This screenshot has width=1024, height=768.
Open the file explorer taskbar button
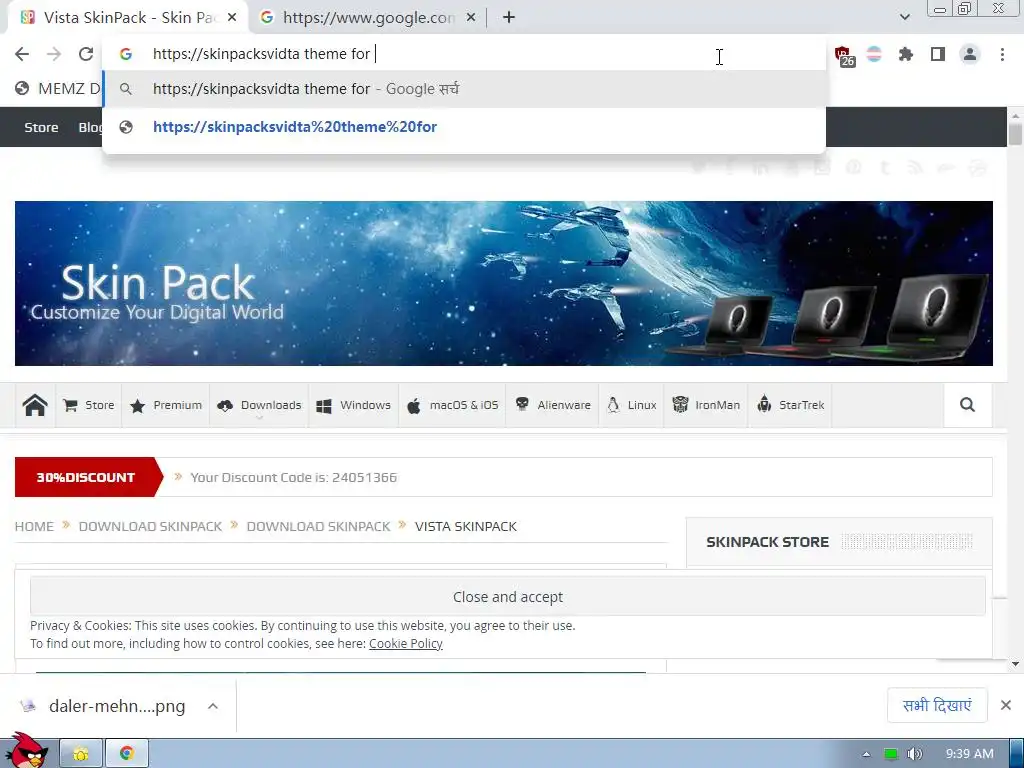[x=81, y=754]
